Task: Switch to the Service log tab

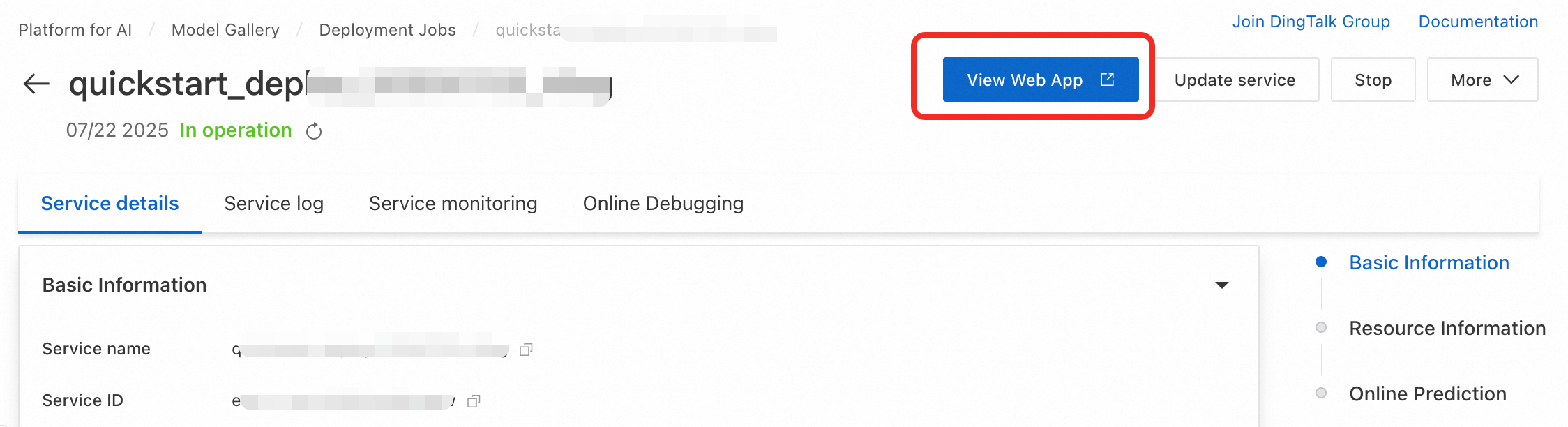Action: (x=273, y=203)
